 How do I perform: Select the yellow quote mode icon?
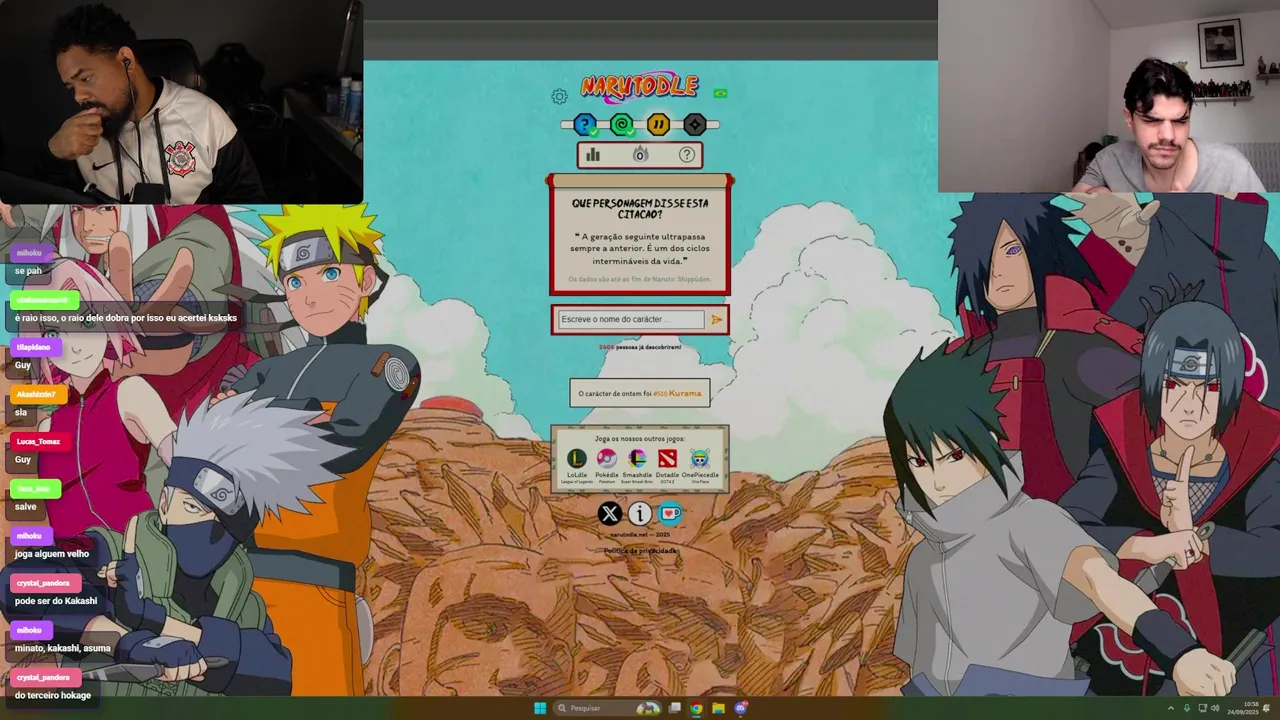point(658,125)
